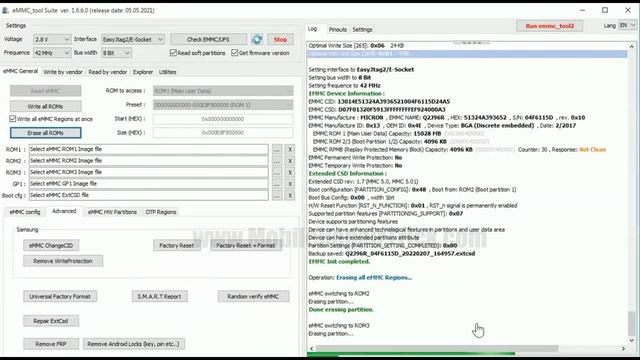640x360 pixels.
Task: Click the log scroll-down arrow
Action: click(631, 340)
